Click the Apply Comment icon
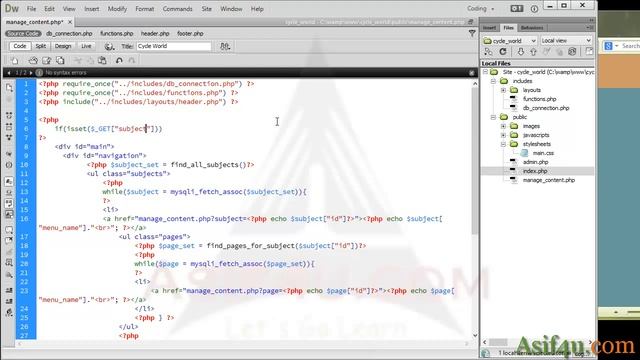 click(9, 229)
